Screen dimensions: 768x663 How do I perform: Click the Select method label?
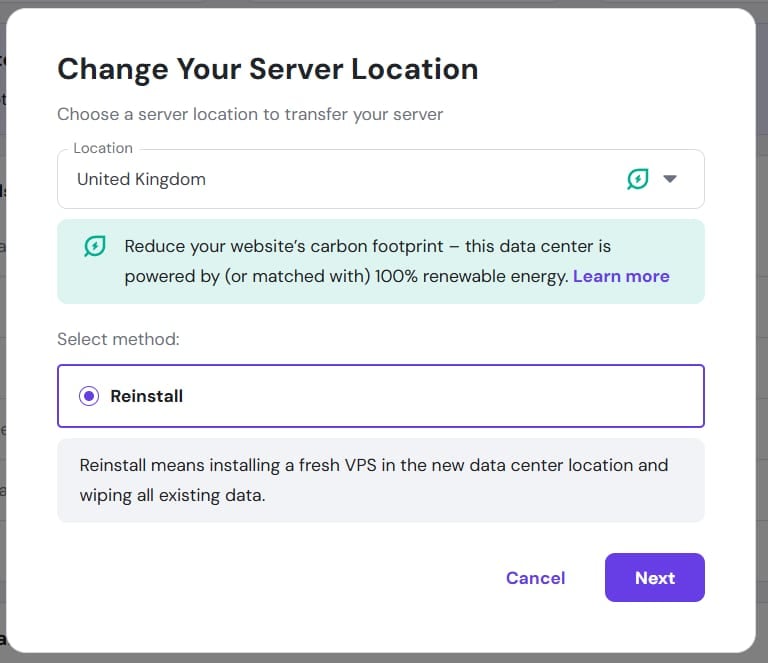coord(118,339)
